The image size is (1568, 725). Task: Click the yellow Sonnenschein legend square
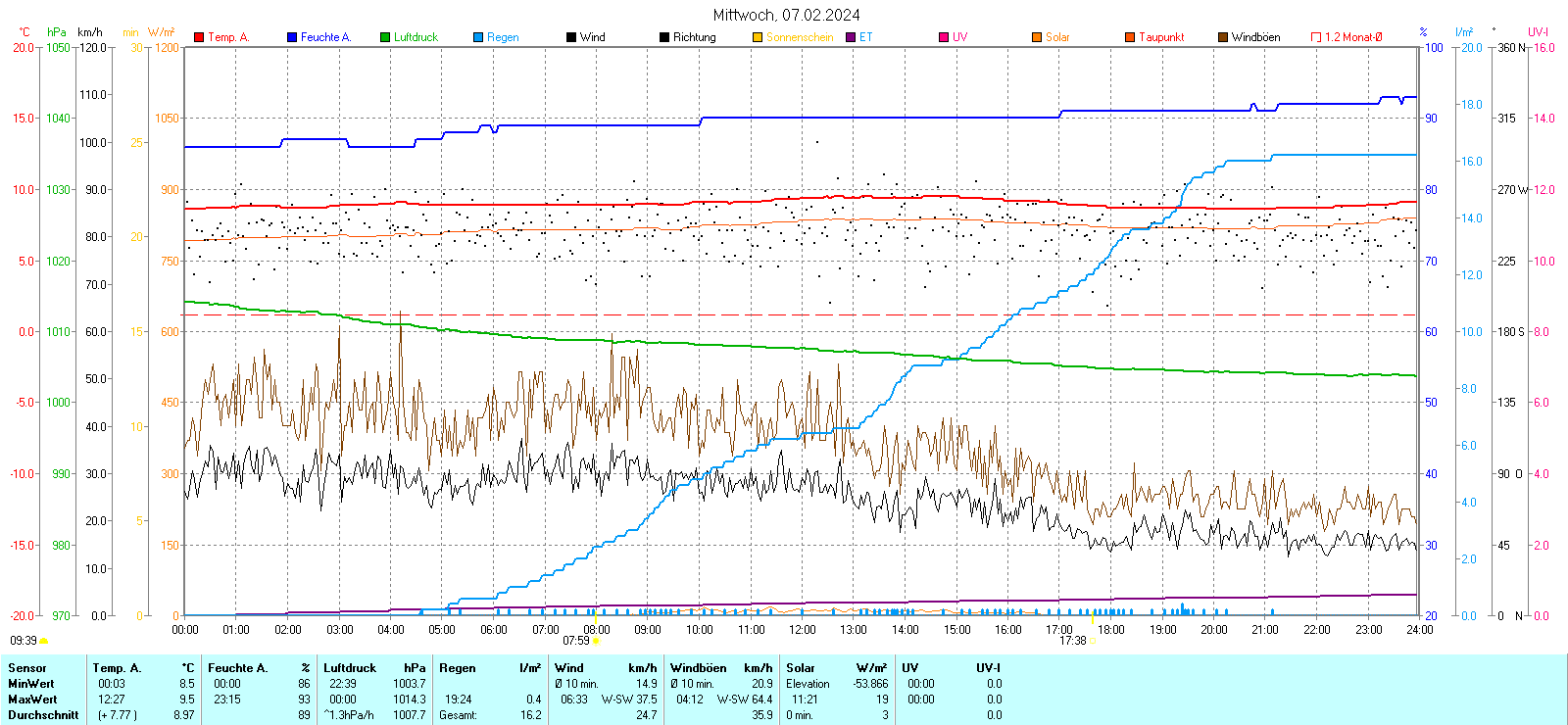[x=758, y=37]
